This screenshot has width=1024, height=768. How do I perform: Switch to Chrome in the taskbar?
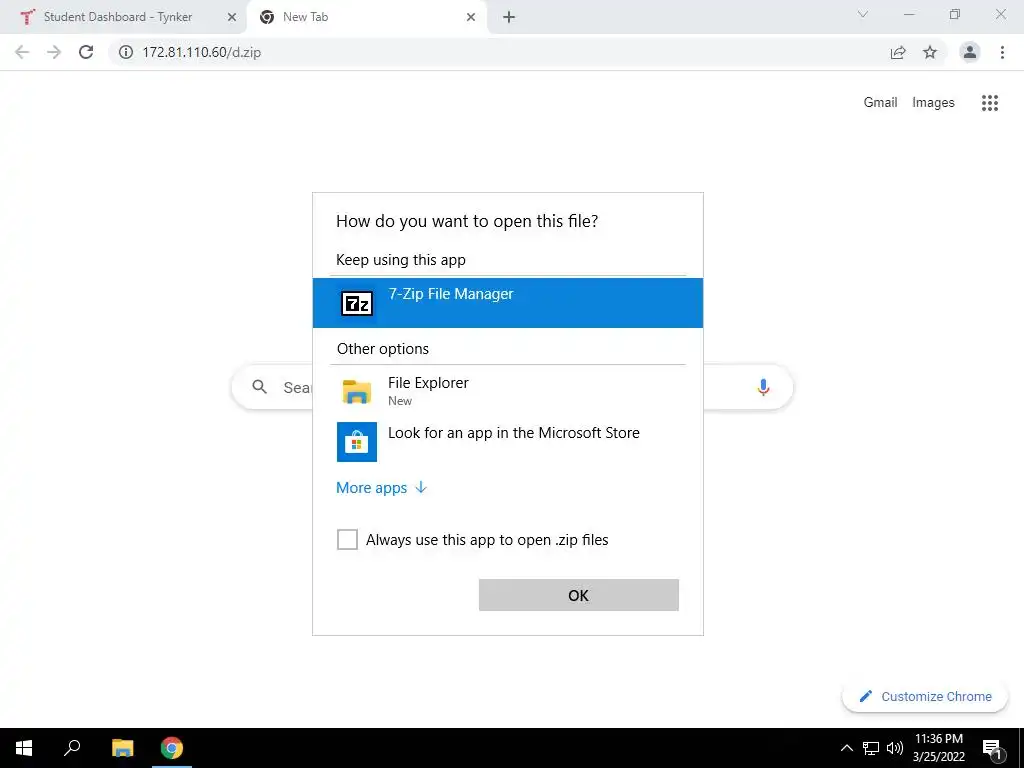pos(172,748)
